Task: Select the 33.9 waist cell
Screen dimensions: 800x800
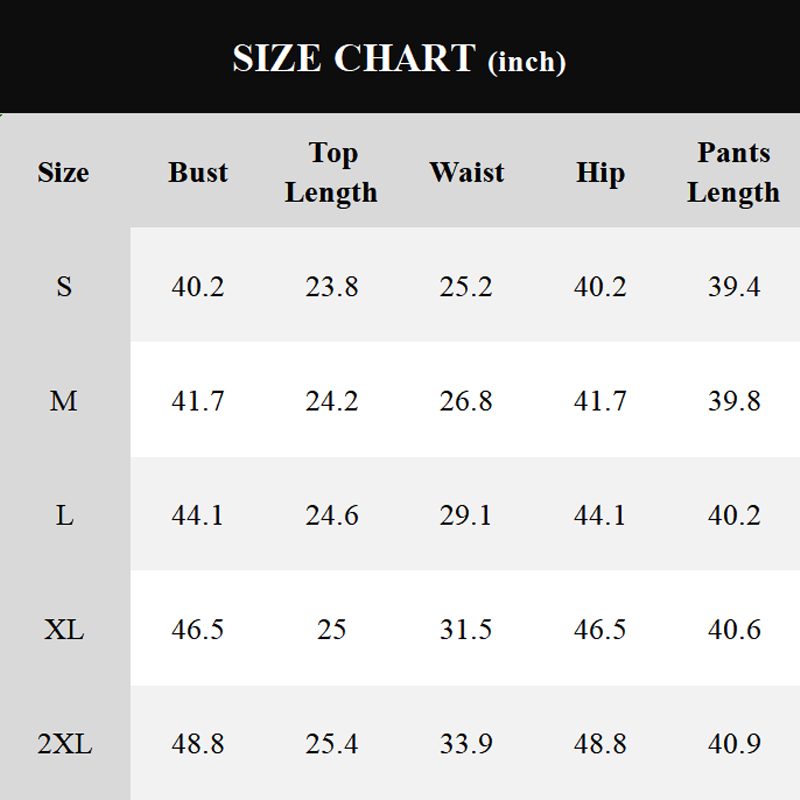Action: click(x=466, y=744)
